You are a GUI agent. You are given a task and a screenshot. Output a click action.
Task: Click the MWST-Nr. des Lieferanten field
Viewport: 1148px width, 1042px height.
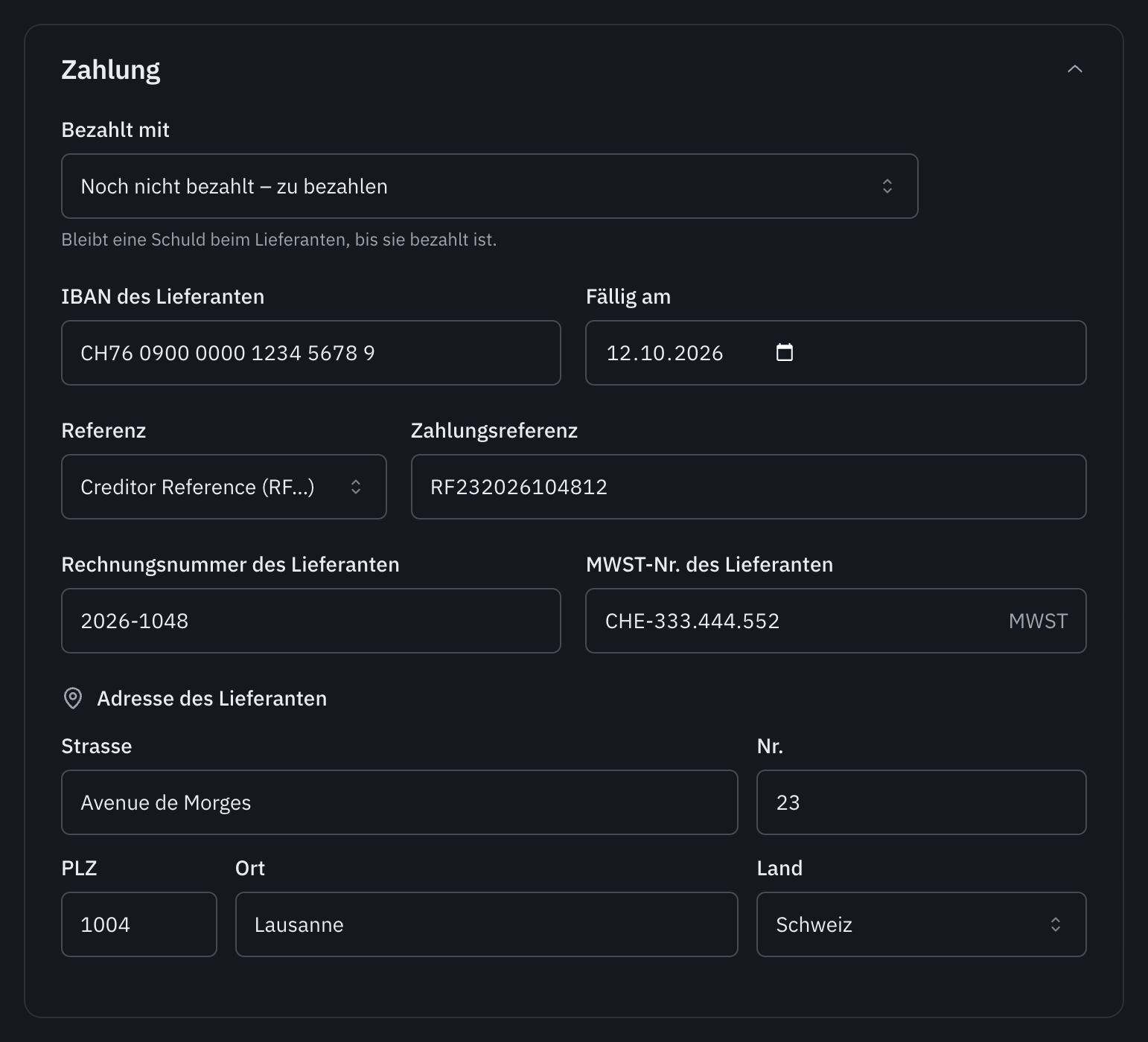[835, 621]
